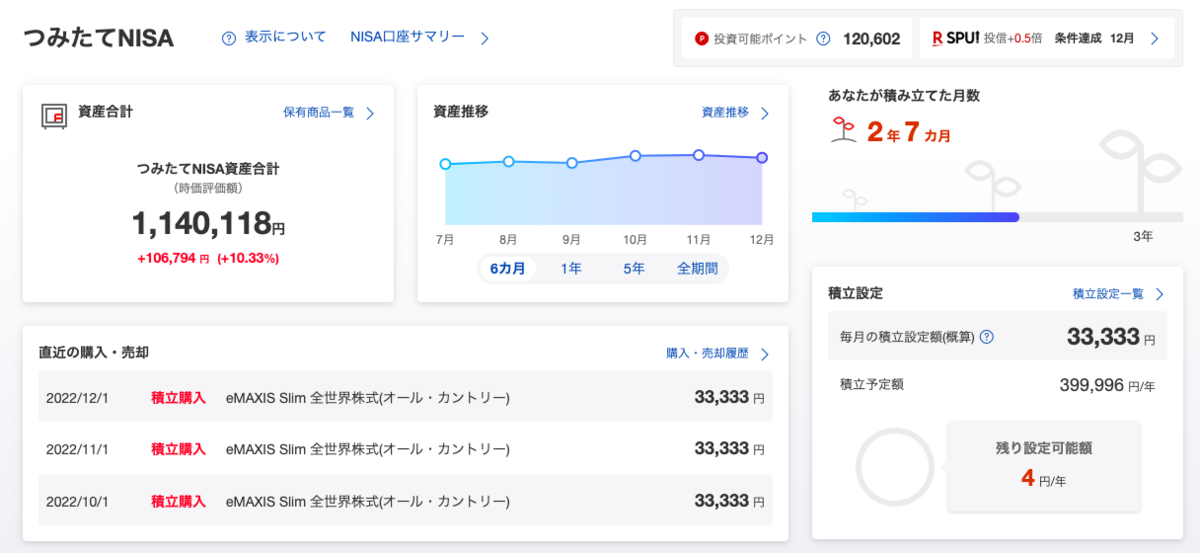Click the 12月 data point on chart
Screen dimensions: 1200x553
[762, 158]
